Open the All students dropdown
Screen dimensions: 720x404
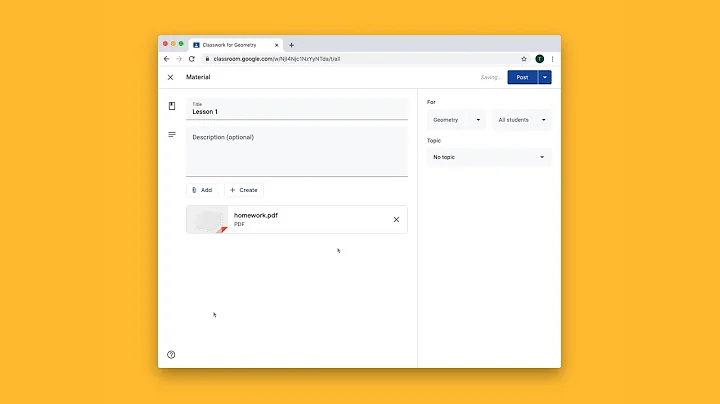[x=522, y=120]
